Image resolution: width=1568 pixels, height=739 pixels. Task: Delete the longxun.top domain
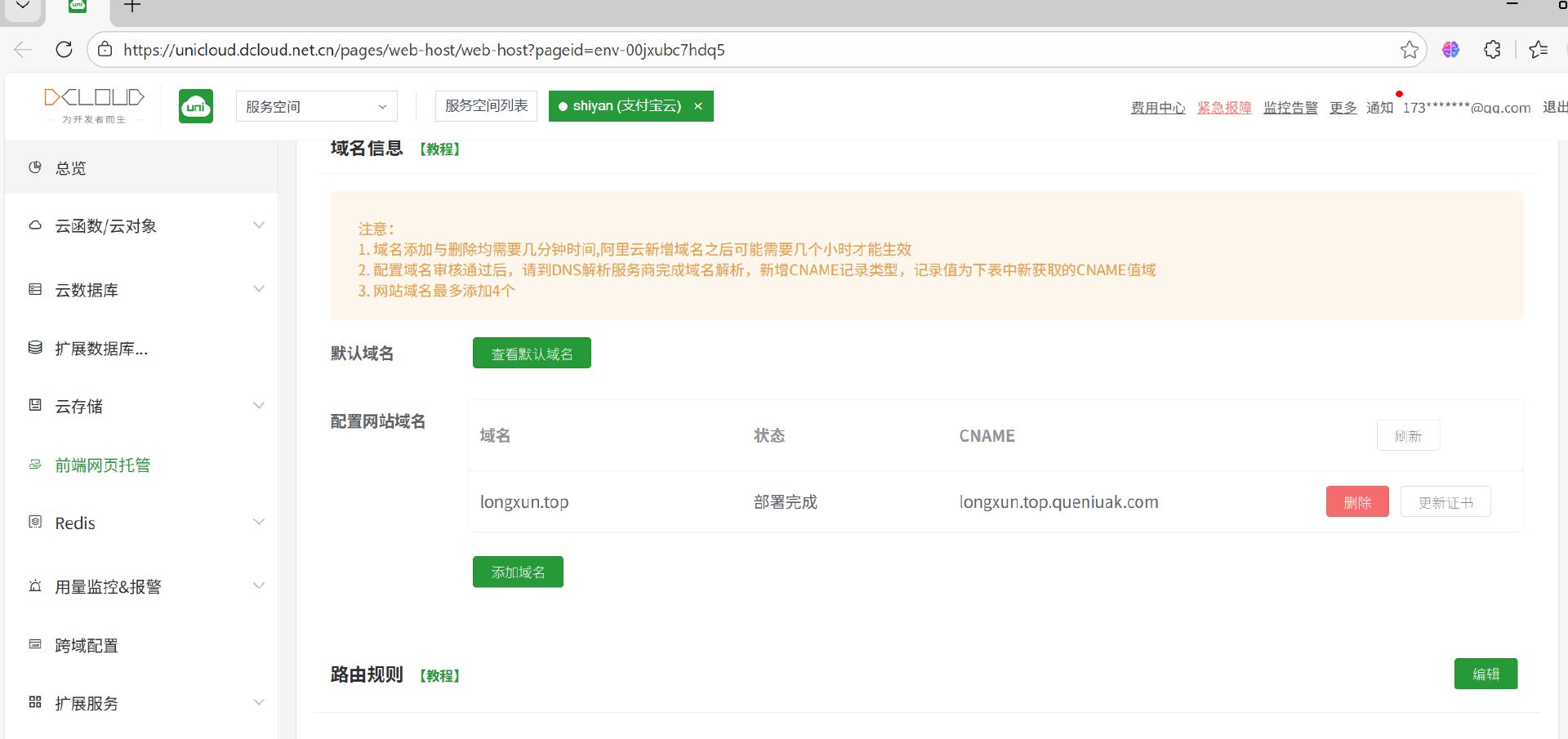click(1356, 502)
